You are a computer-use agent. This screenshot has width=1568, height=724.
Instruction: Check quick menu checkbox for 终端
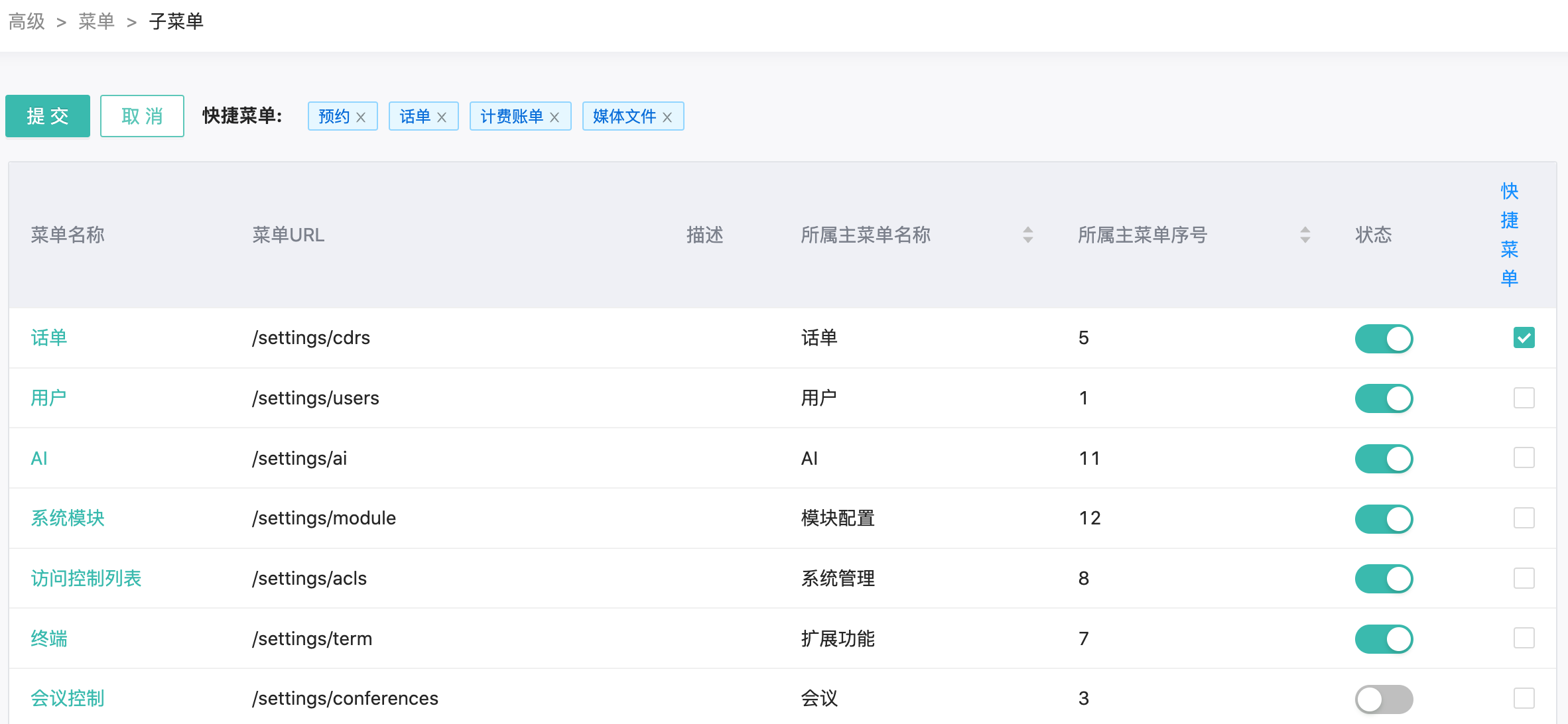pyautogui.click(x=1524, y=638)
